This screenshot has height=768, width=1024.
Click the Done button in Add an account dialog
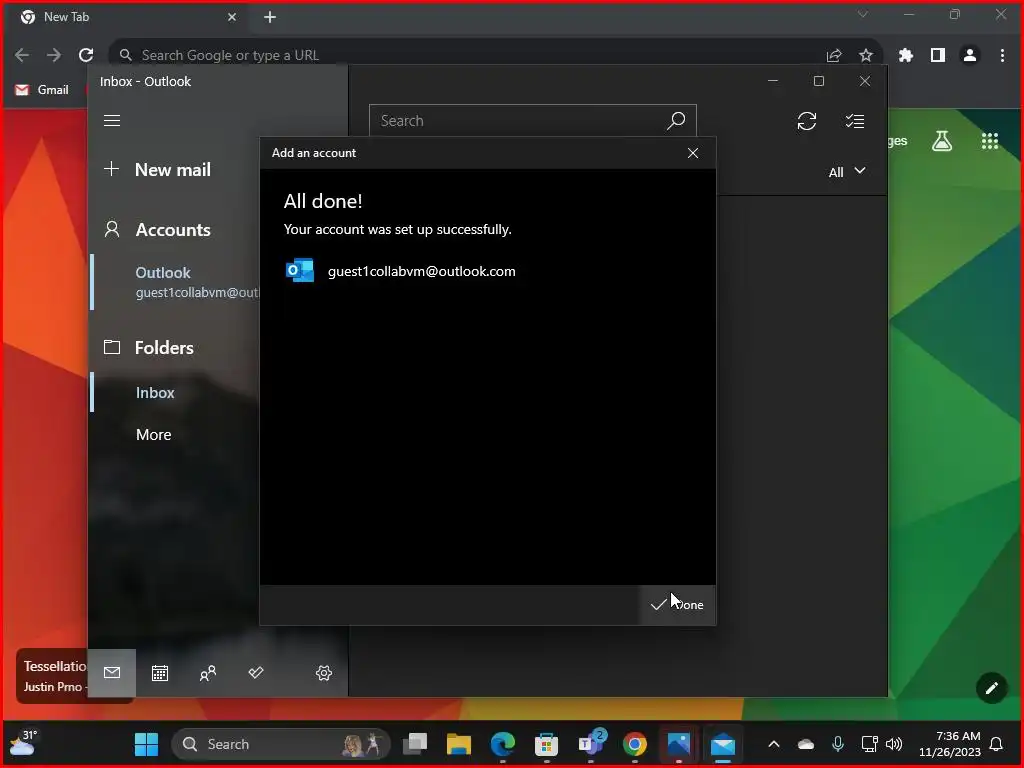tap(677, 605)
